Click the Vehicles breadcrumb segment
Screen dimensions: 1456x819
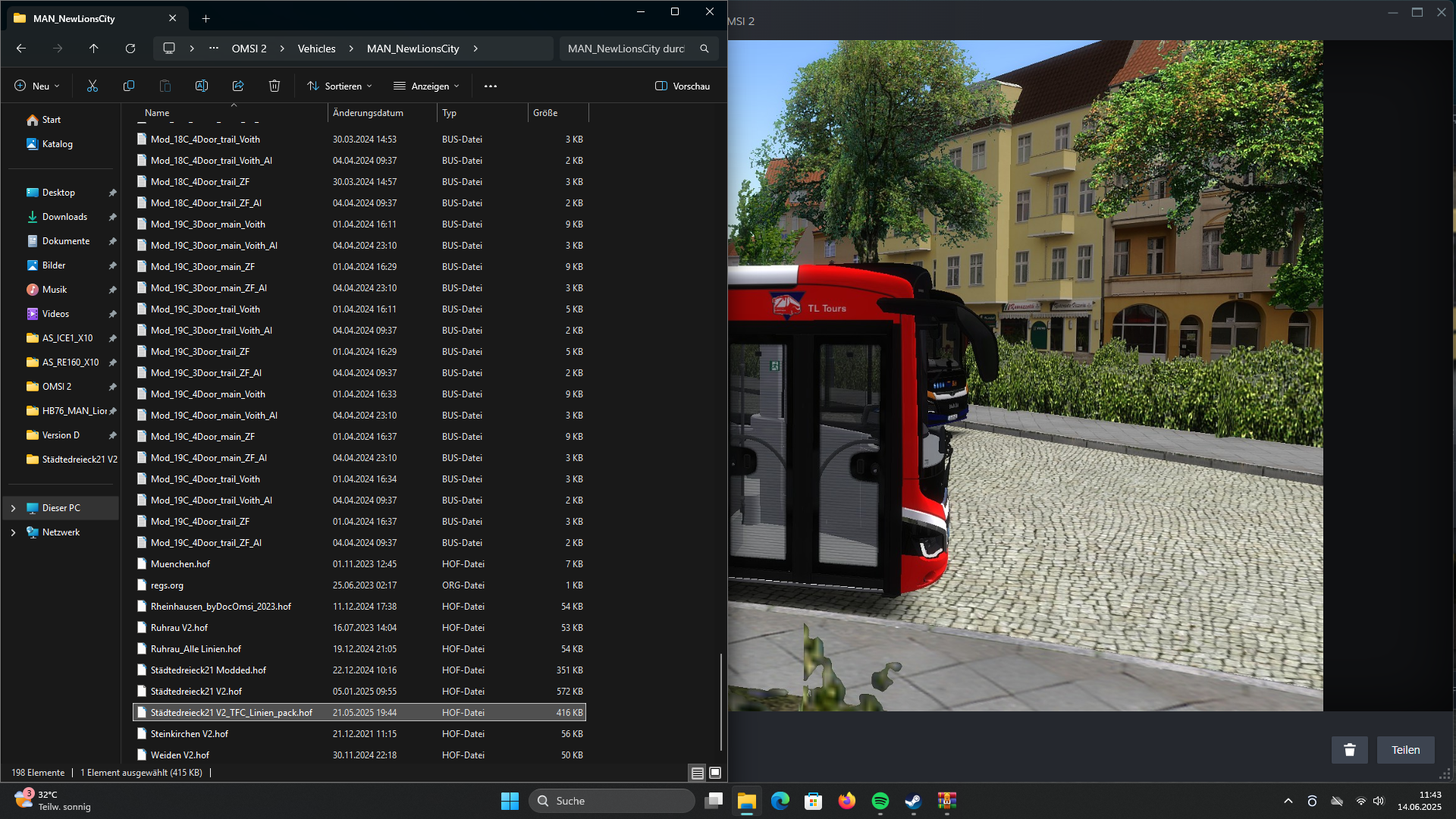[x=316, y=49]
